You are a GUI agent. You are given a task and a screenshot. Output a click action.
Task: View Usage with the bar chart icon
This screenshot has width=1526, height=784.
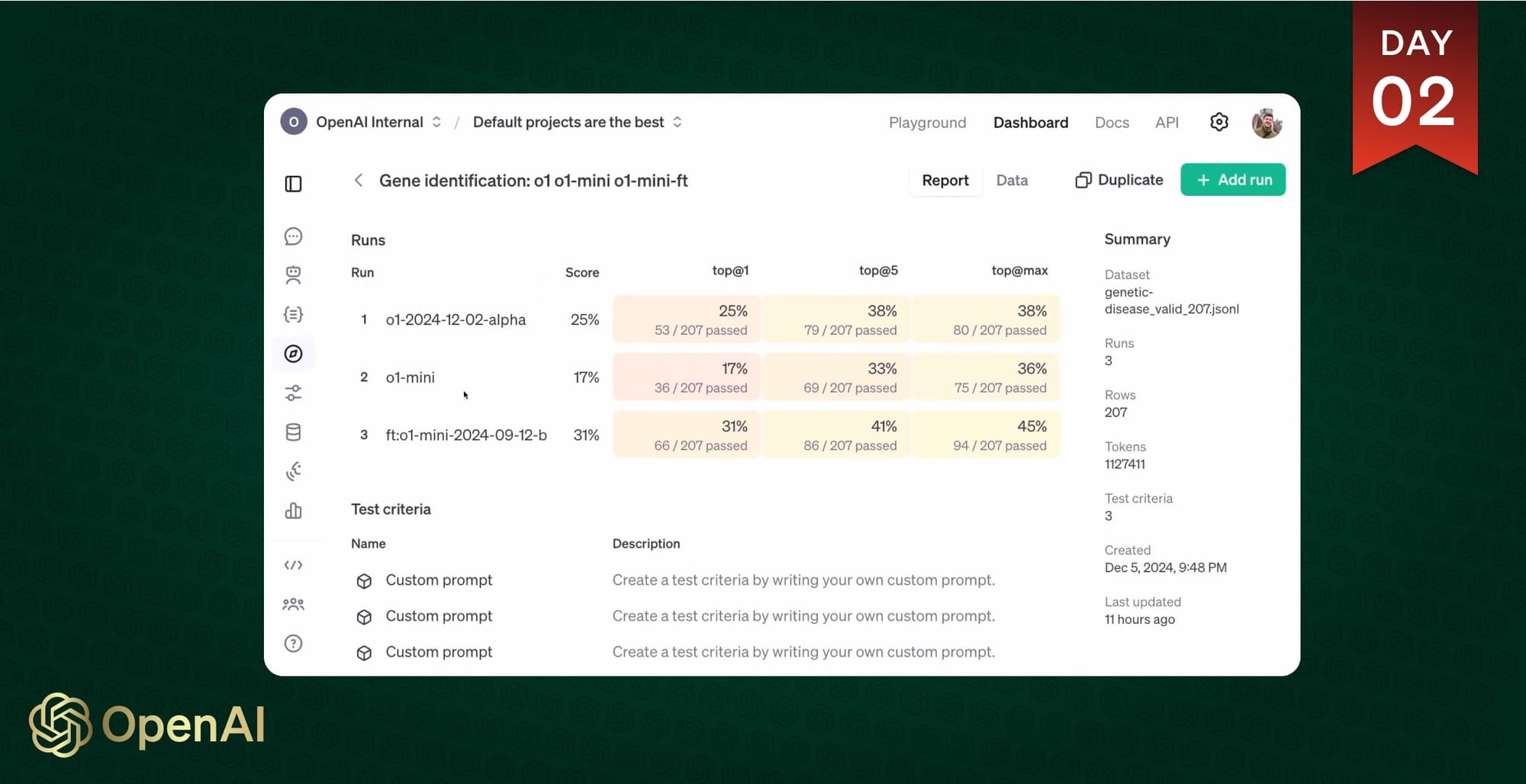click(x=294, y=511)
